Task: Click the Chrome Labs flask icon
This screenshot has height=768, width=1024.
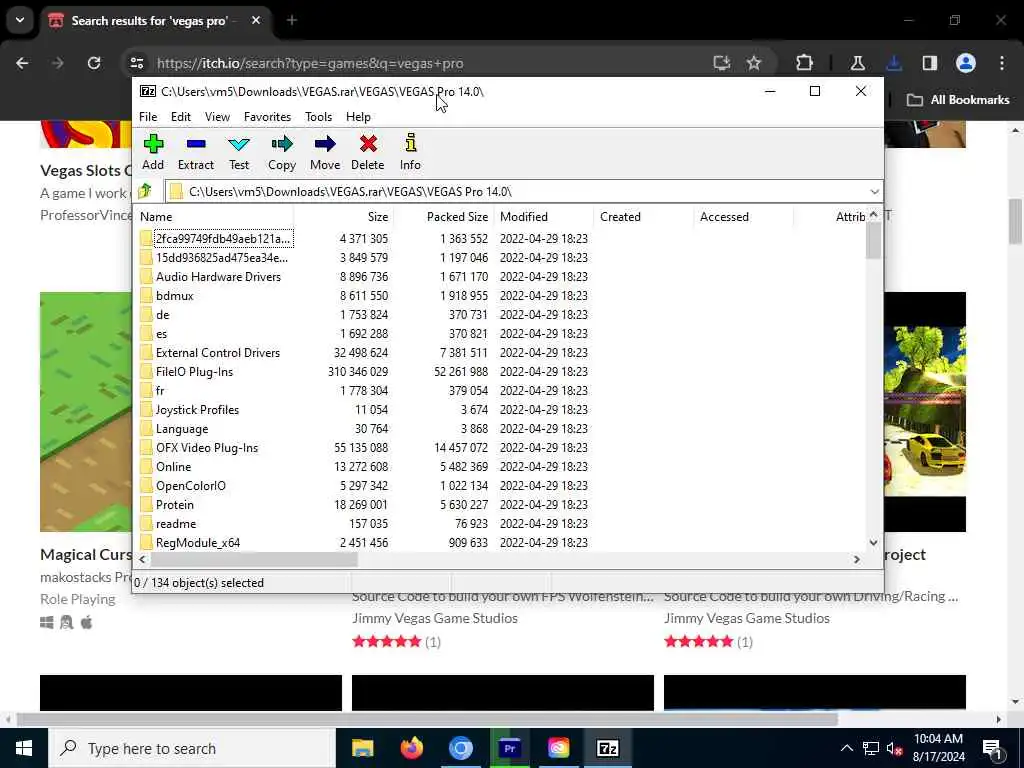Action: click(857, 63)
